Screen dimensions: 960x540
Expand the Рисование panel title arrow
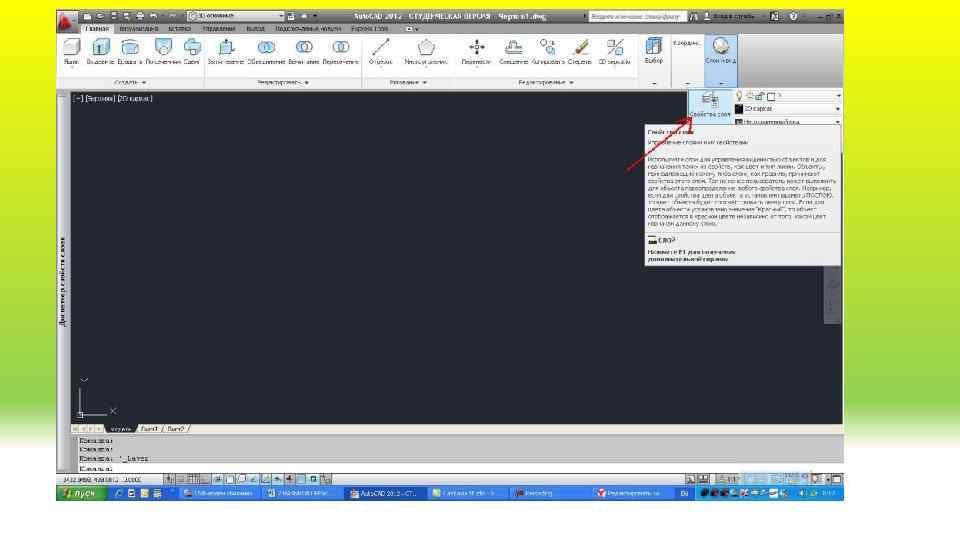click(424, 82)
